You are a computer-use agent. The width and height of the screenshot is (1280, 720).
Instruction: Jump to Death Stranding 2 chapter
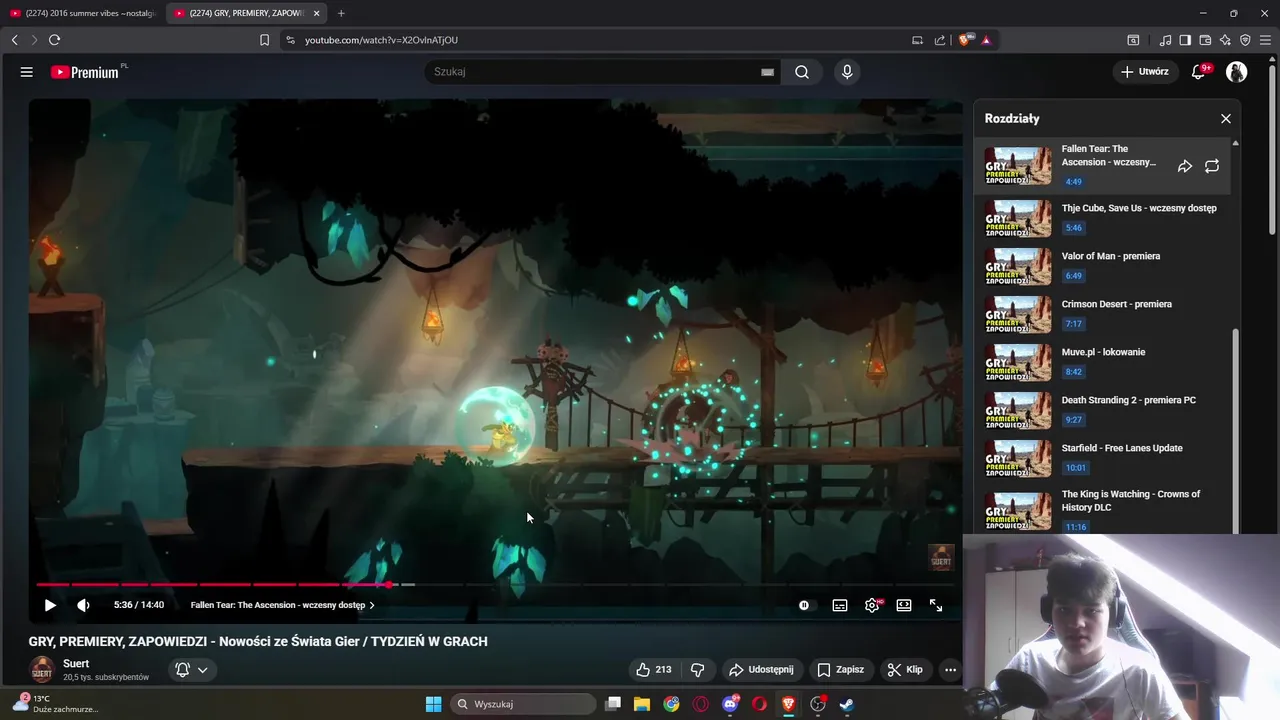coord(1103,409)
